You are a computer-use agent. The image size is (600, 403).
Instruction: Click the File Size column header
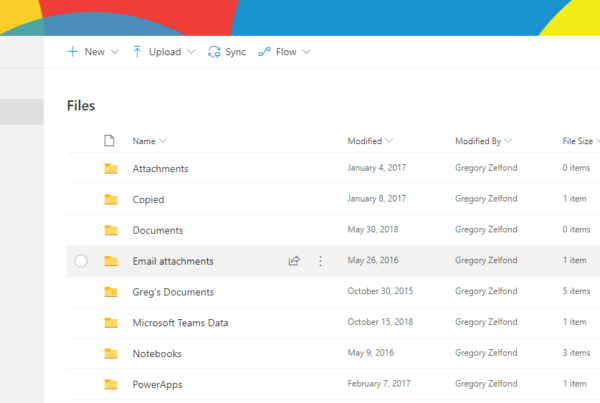577,141
